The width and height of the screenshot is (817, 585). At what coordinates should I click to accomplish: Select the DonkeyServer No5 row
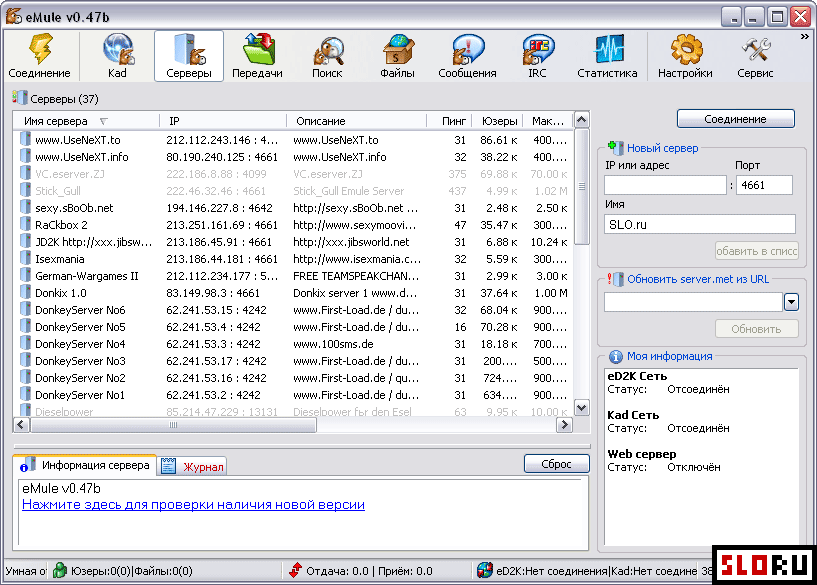tap(293, 327)
